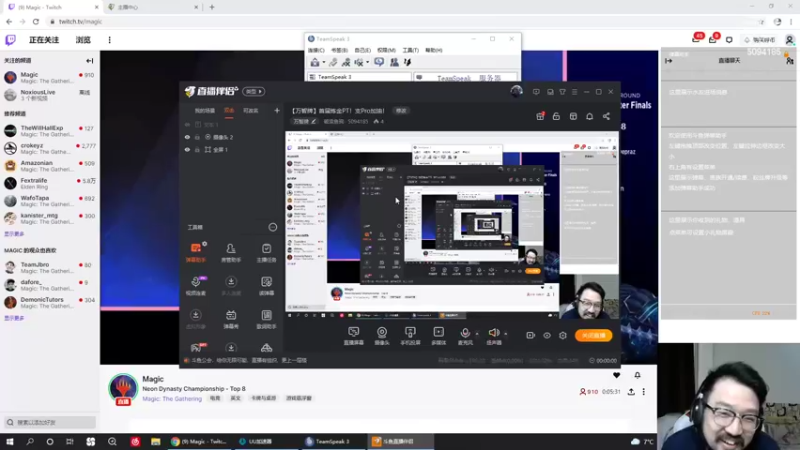Image resolution: width=800 pixels, height=450 pixels.
Task: Expand speaker options arrow
Action: [506, 334]
